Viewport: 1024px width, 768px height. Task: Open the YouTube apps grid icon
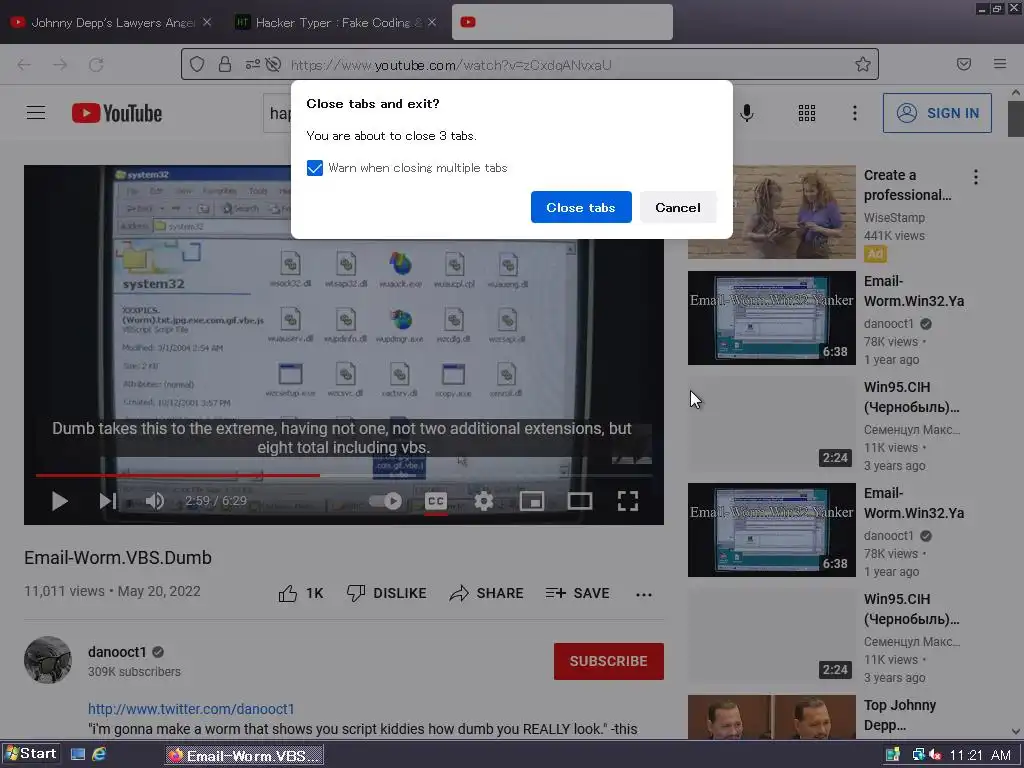point(807,113)
